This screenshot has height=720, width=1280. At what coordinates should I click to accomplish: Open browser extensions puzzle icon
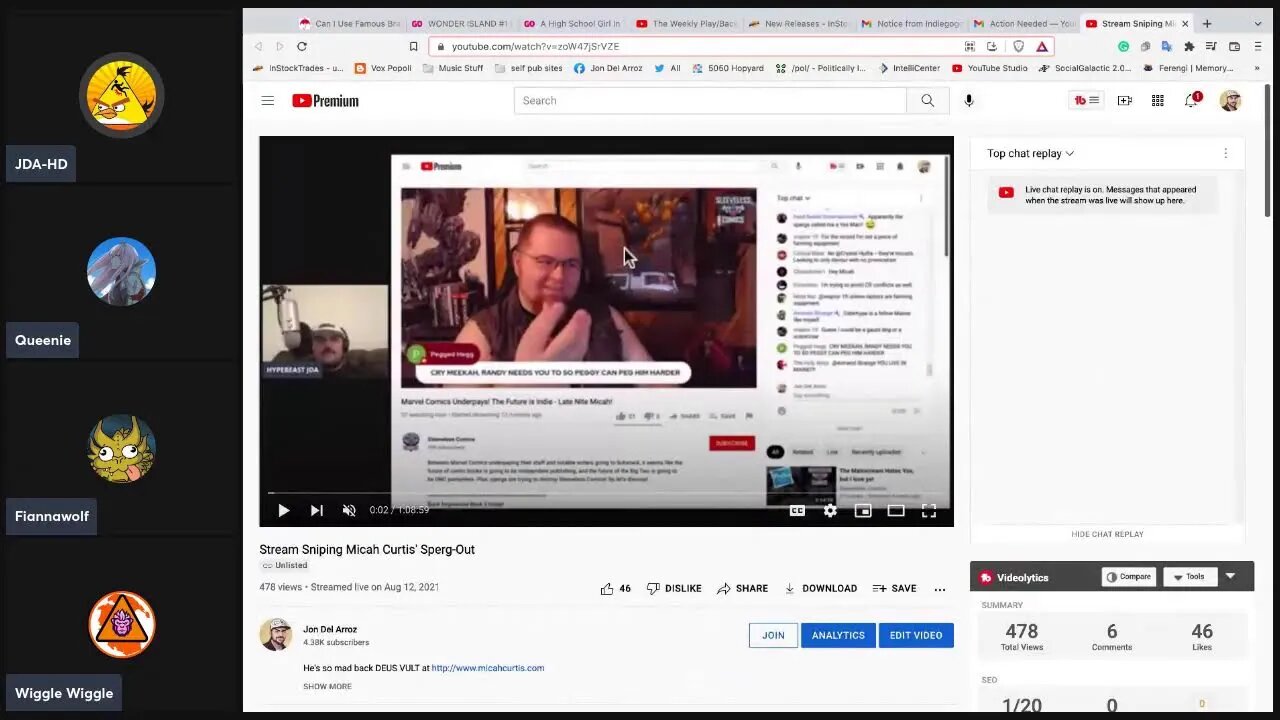click(x=1189, y=46)
